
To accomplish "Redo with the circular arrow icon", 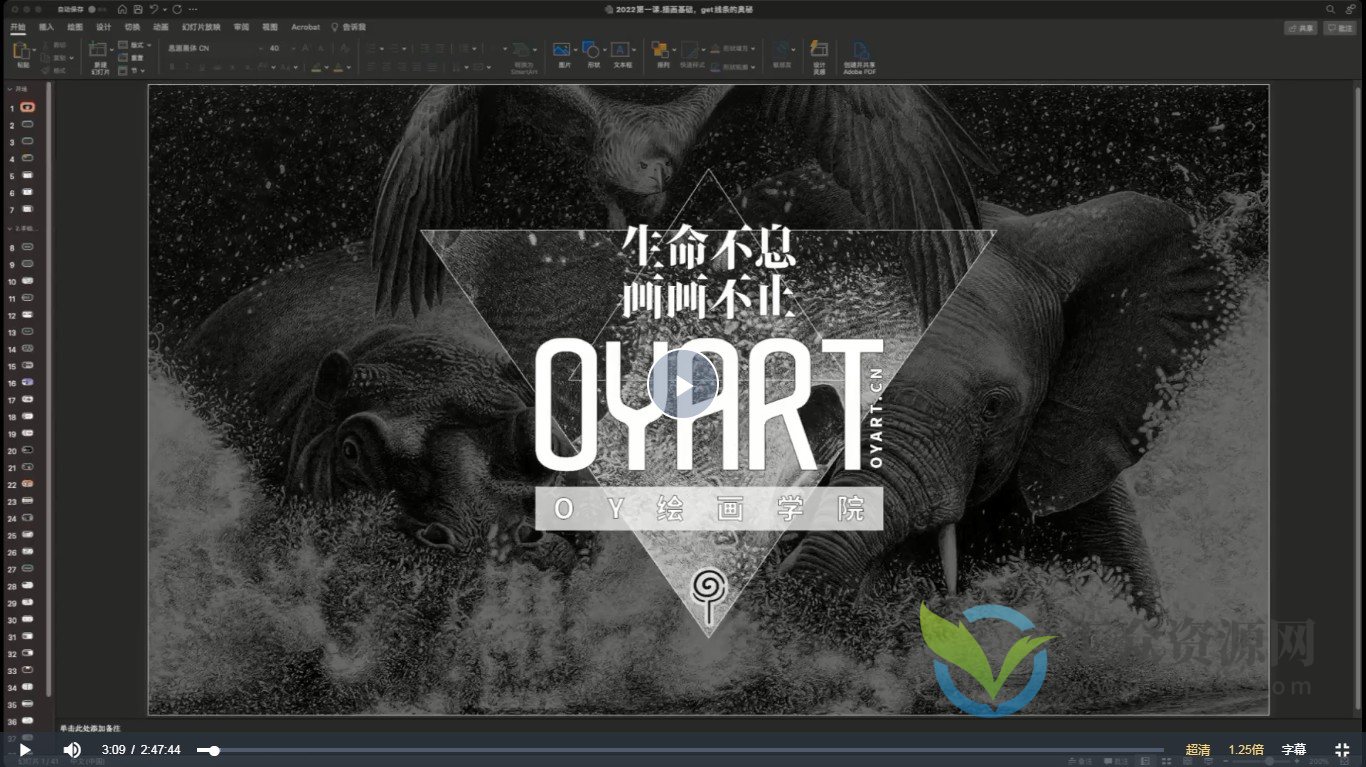I will (177, 9).
